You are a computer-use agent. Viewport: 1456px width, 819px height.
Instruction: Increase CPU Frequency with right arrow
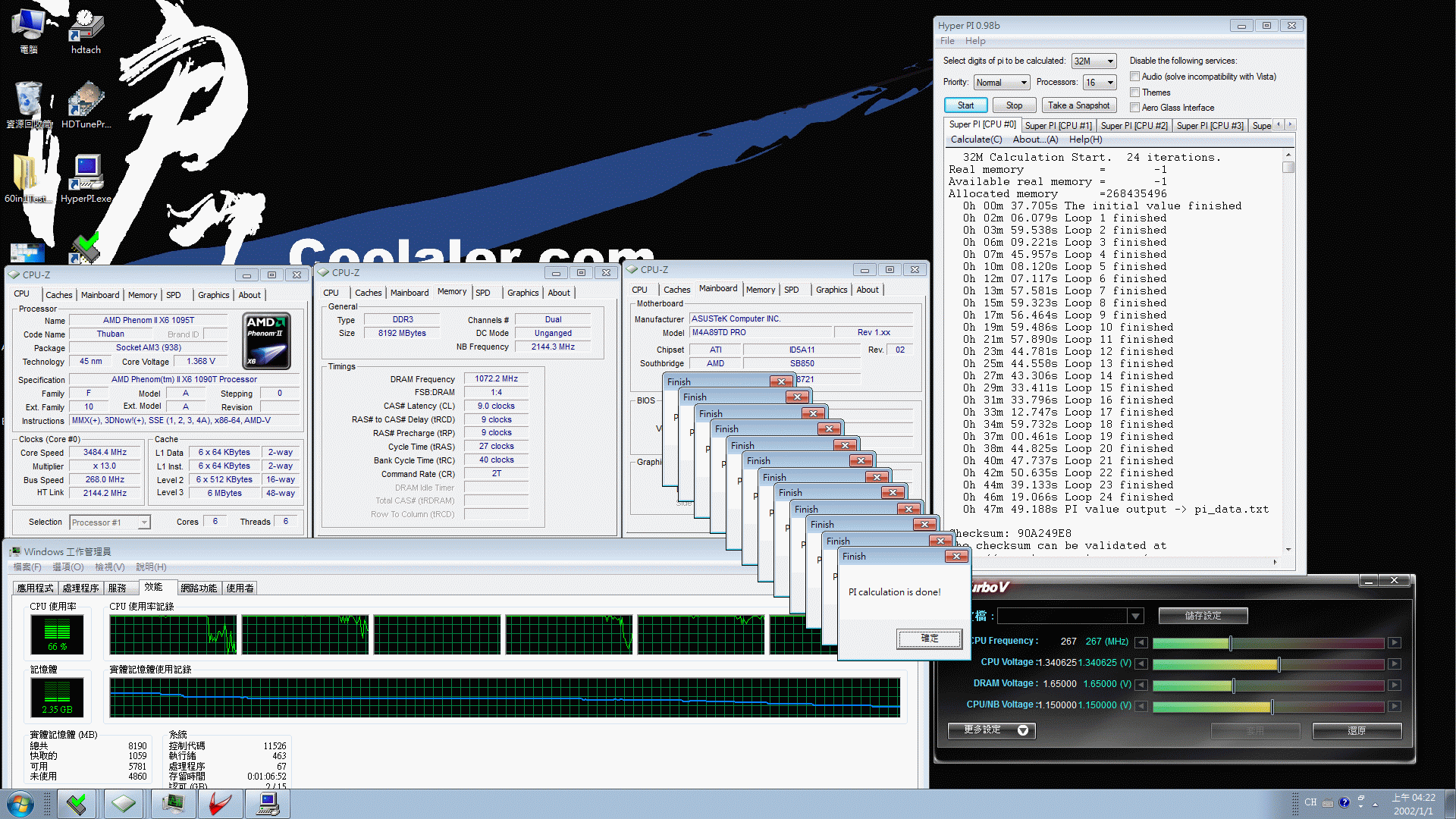tap(1394, 642)
